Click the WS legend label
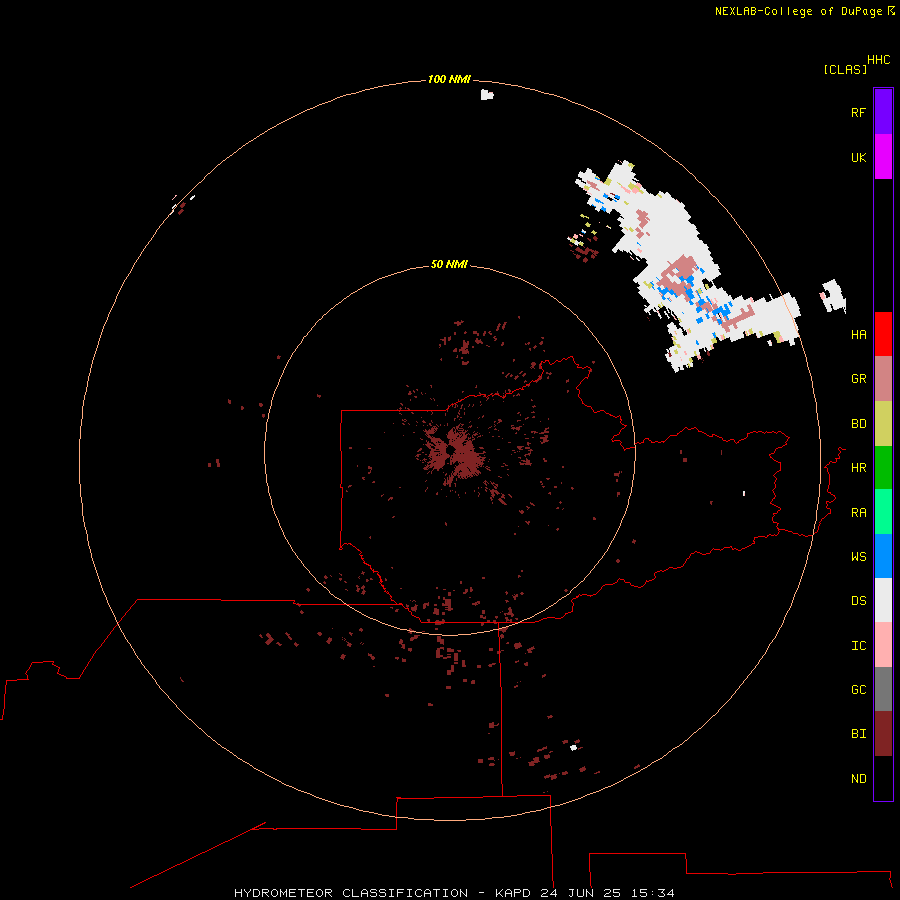Image resolution: width=900 pixels, height=900 pixels. point(859,557)
